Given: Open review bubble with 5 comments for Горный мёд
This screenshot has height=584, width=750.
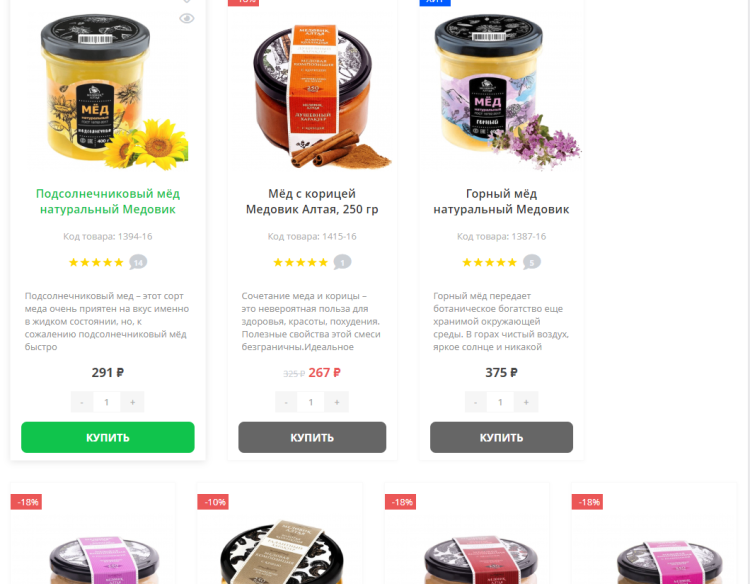Looking at the screenshot, I should [x=531, y=262].
